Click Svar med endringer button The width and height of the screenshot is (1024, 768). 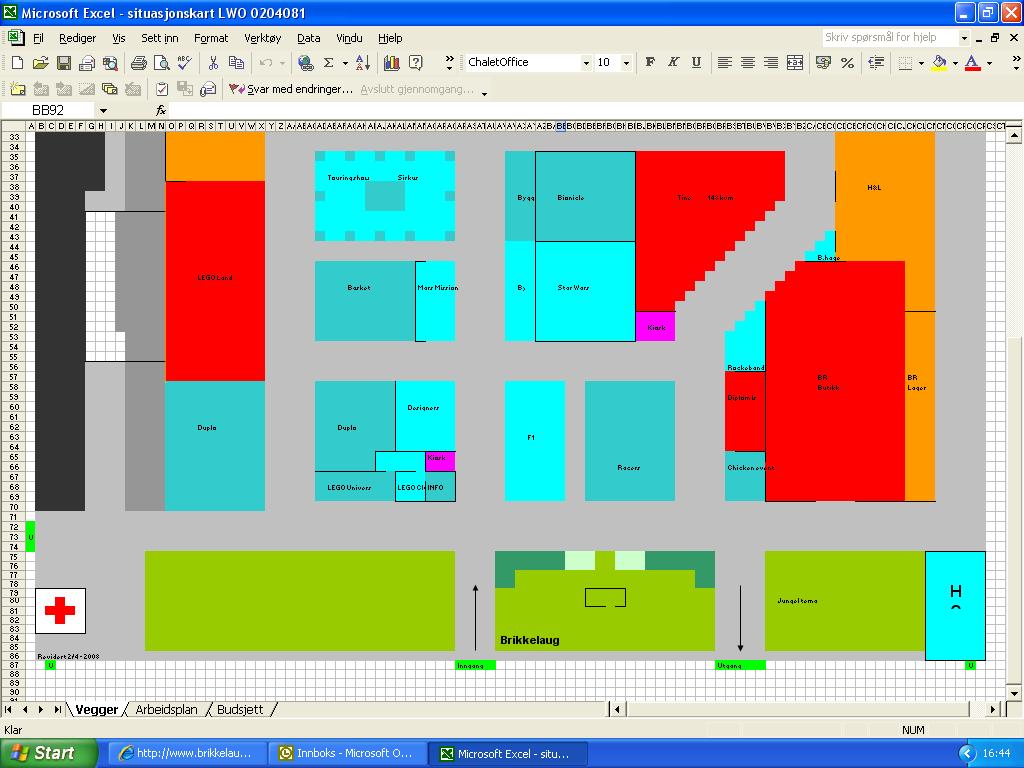point(291,89)
